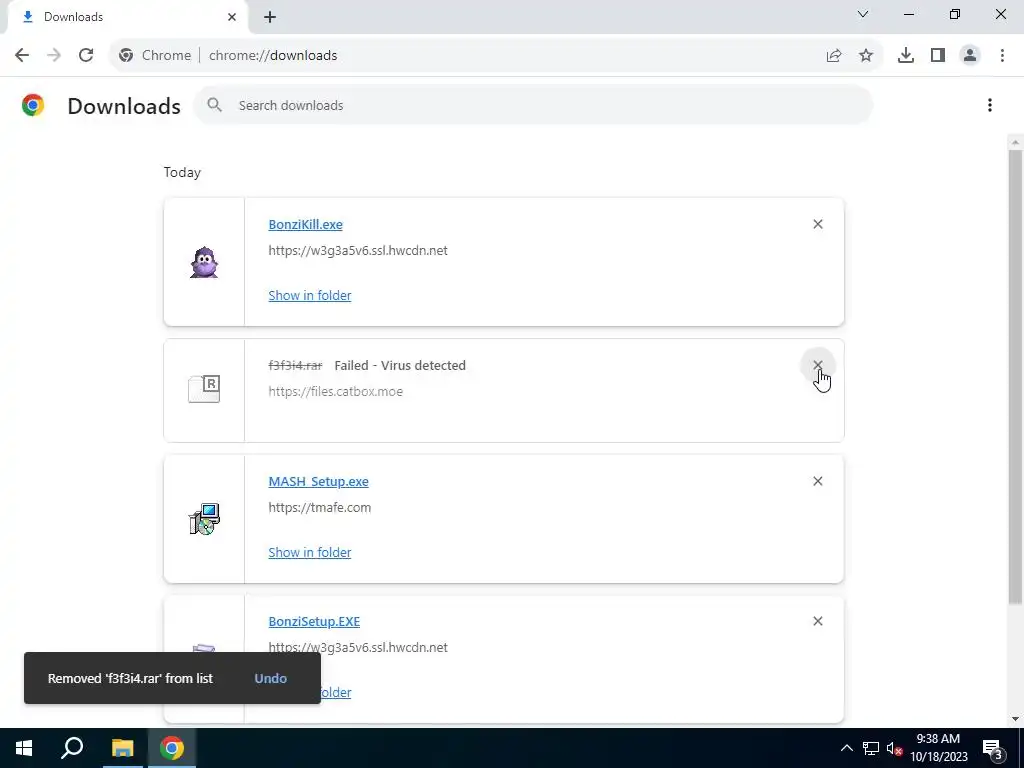Open the BonziKill.exe file link

305,224
